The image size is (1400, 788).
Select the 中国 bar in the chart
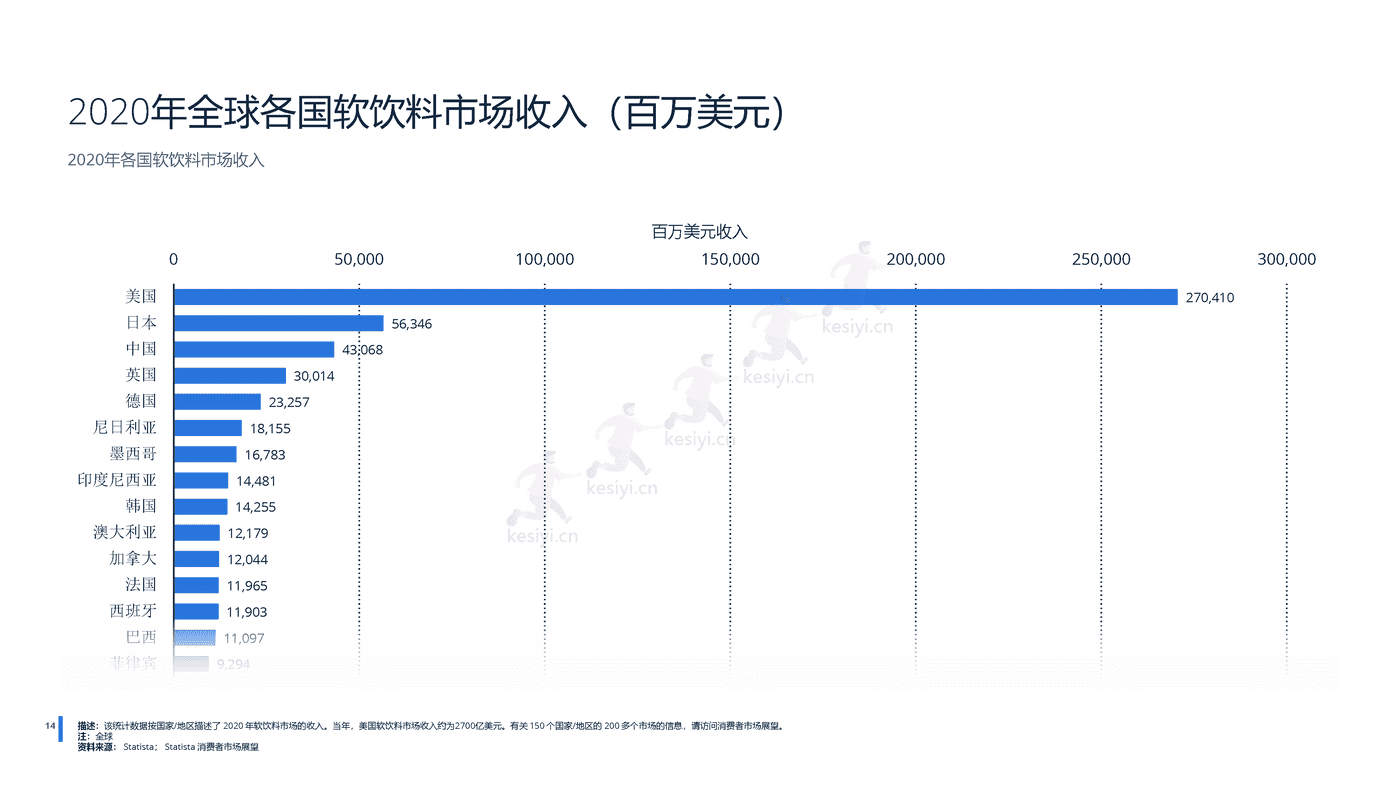coord(254,349)
